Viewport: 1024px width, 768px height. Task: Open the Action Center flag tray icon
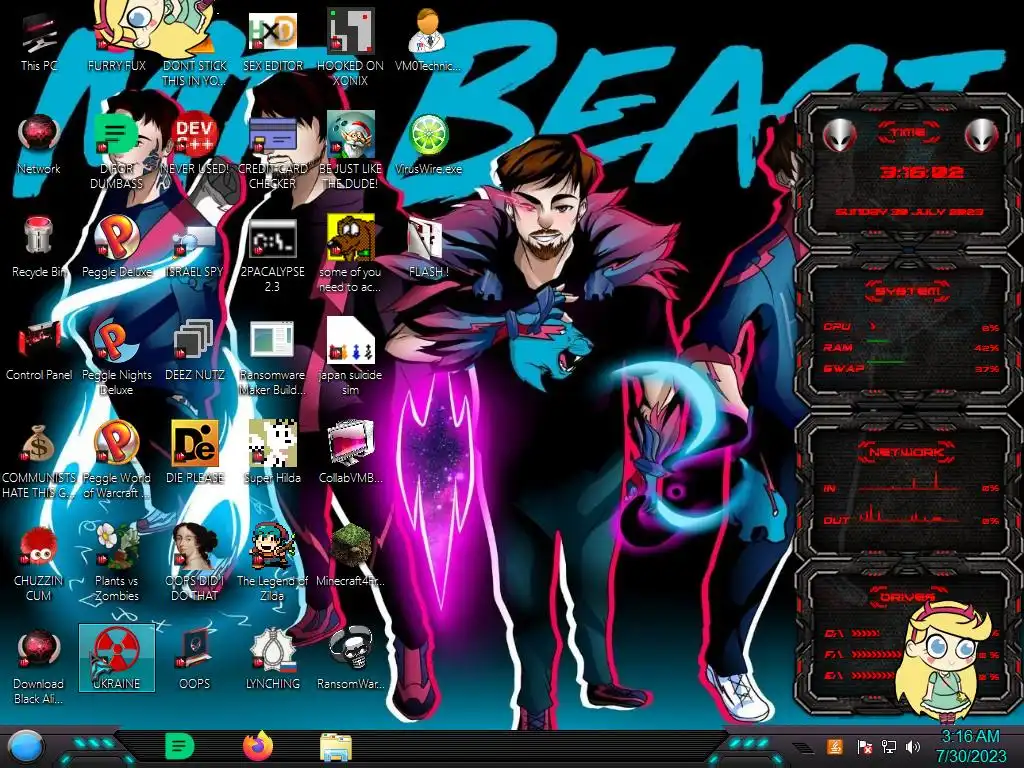tap(864, 746)
